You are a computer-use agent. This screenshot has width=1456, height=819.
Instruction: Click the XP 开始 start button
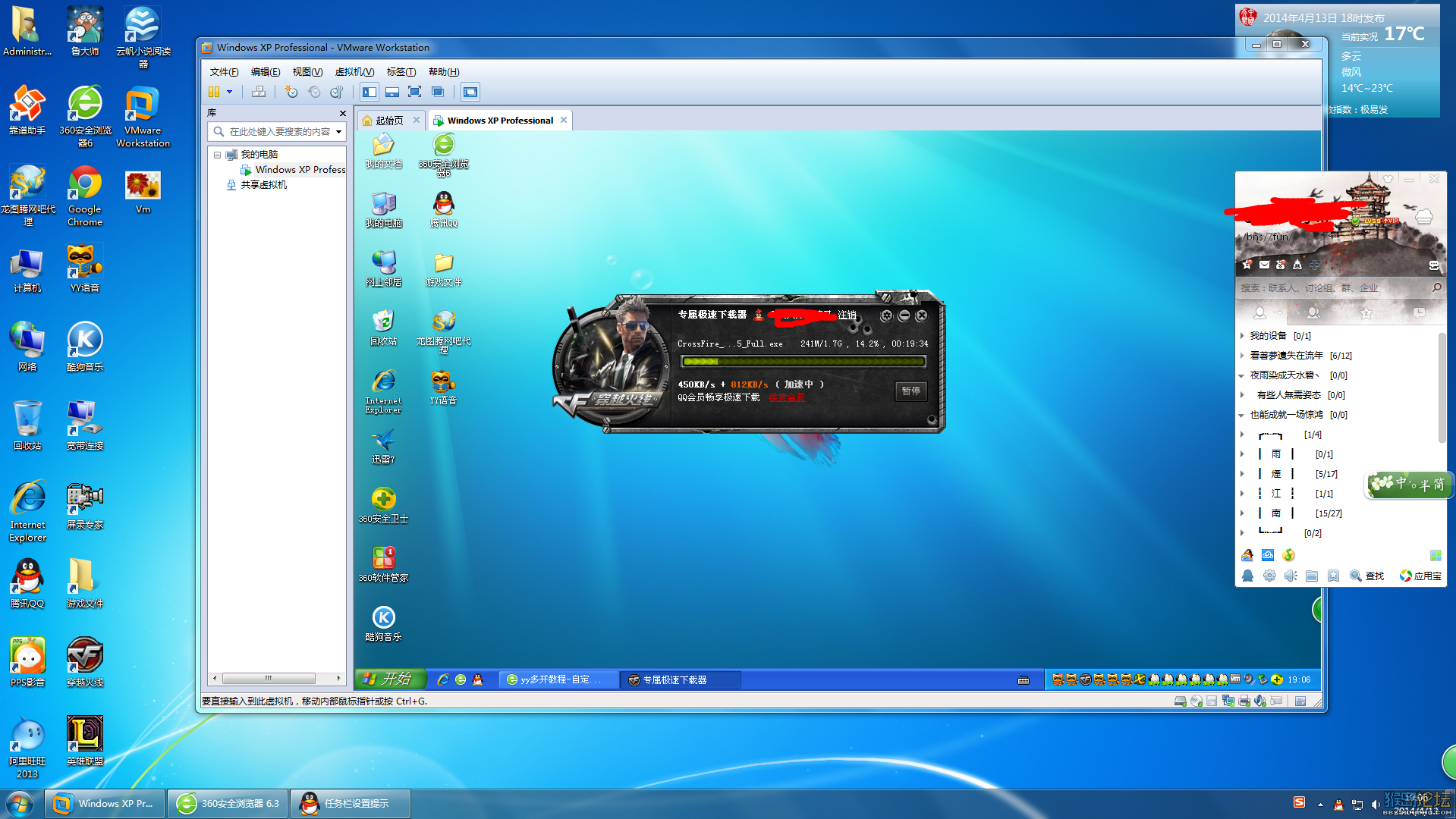tap(390, 679)
